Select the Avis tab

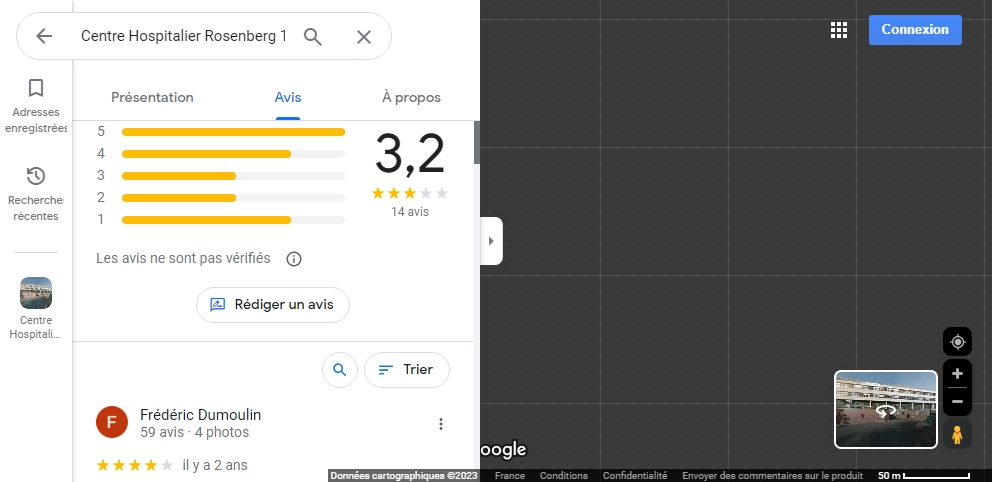(288, 97)
